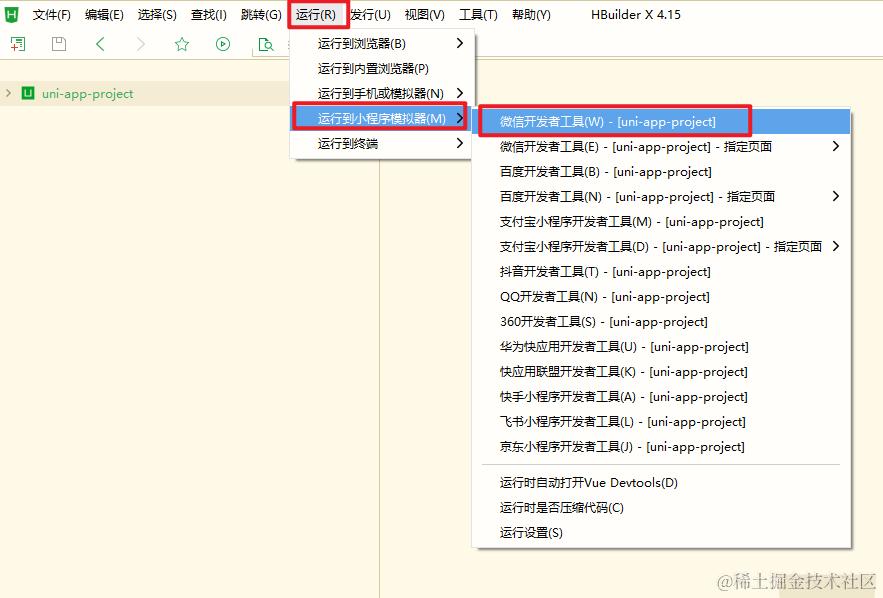
Task: Open the 工具(T) menu
Action: [x=478, y=15]
